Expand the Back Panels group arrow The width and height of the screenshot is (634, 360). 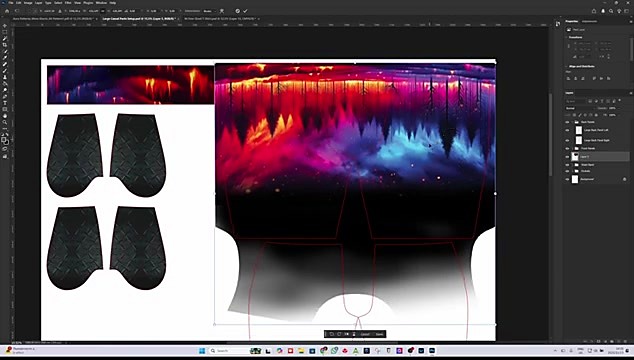[x=572, y=122]
